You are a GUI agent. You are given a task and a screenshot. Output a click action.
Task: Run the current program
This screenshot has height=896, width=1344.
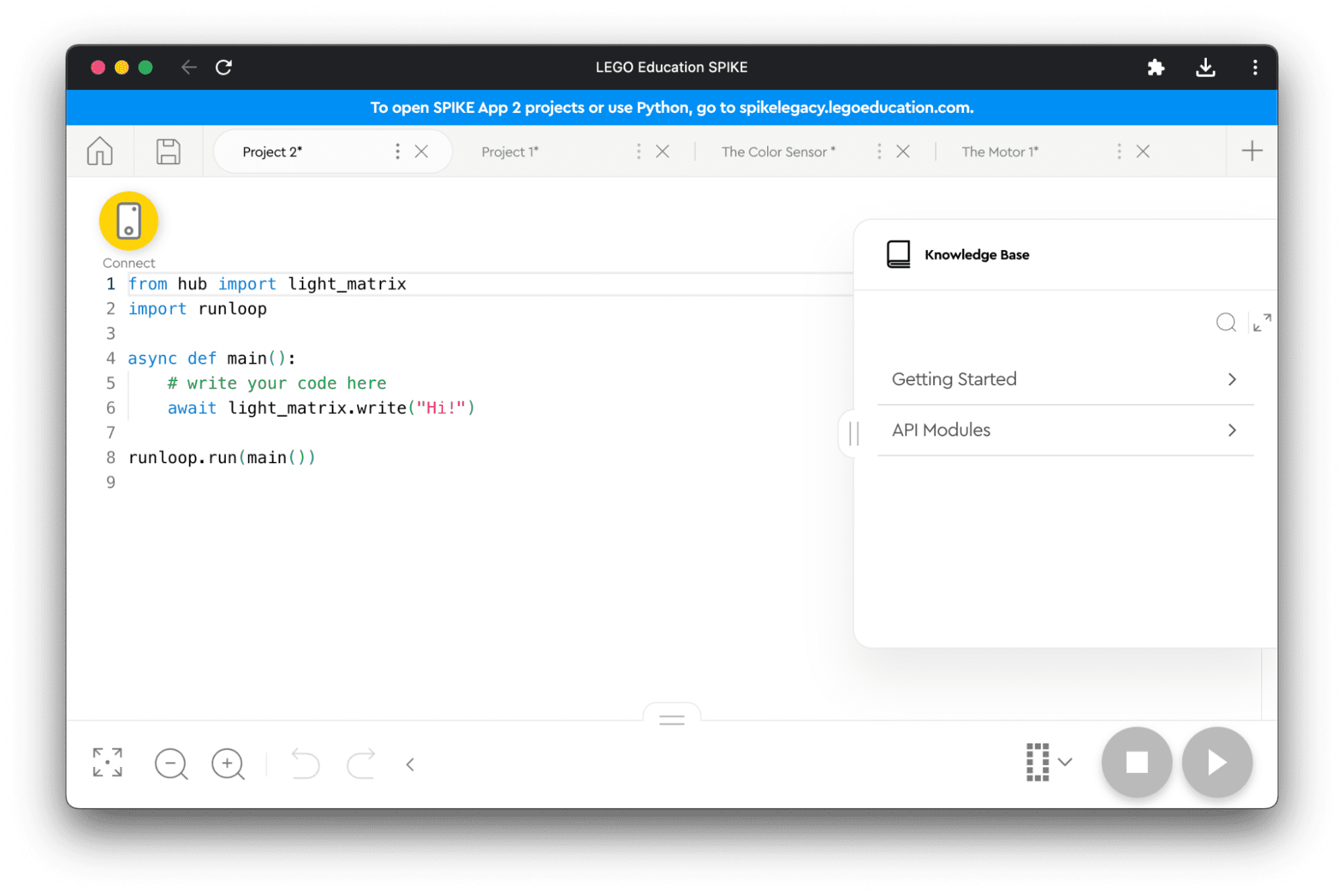pyautogui.click(x=1217, y=761)
